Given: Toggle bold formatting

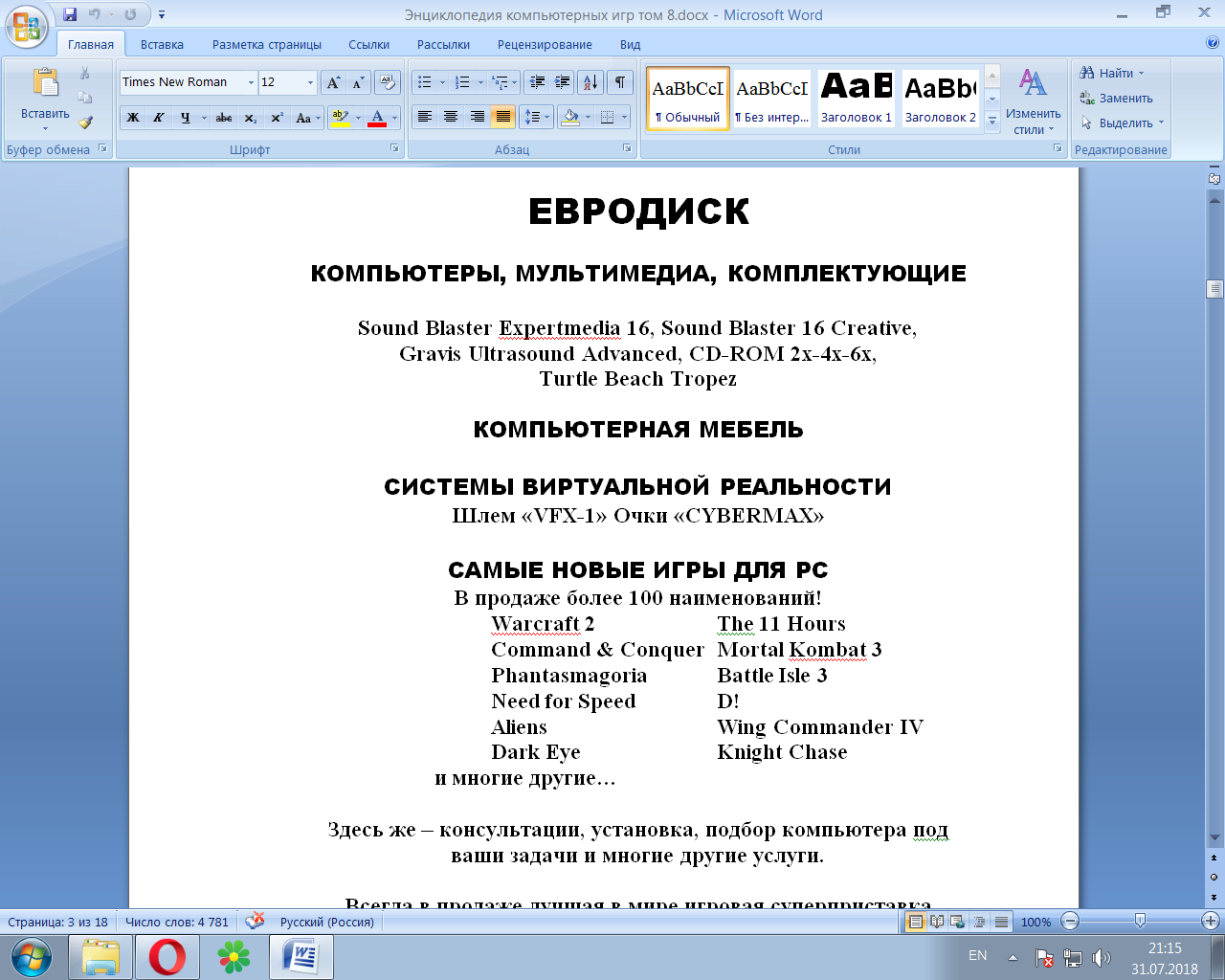Looking at the screenshot, I should (133, 118).
